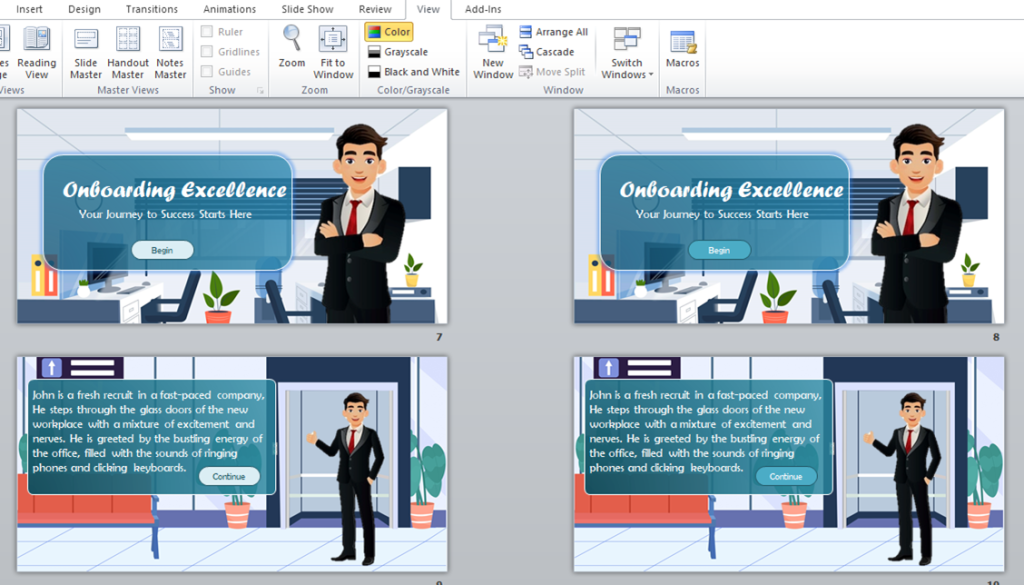Viewport: 1024px width, 585px height.
Task: Switch to the Slide Show tab
Action: click(x=307, y=9)
